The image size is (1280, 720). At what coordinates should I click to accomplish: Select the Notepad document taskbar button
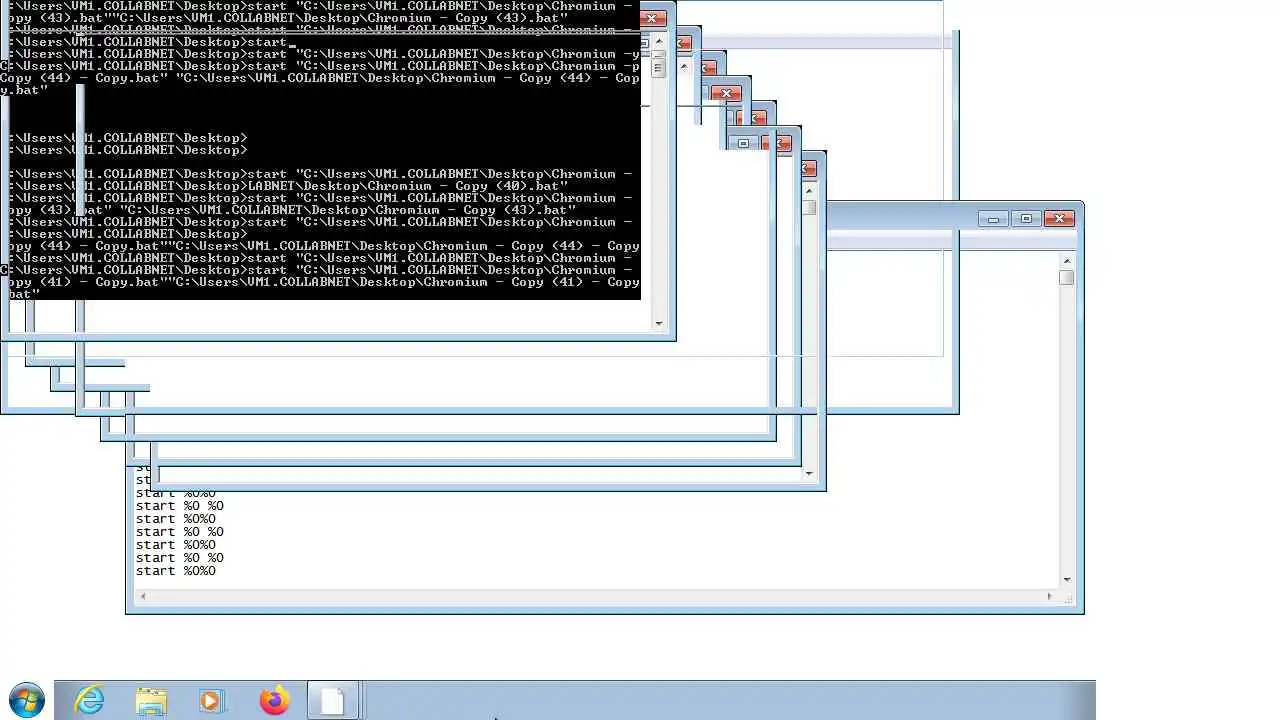coord(333,700)
